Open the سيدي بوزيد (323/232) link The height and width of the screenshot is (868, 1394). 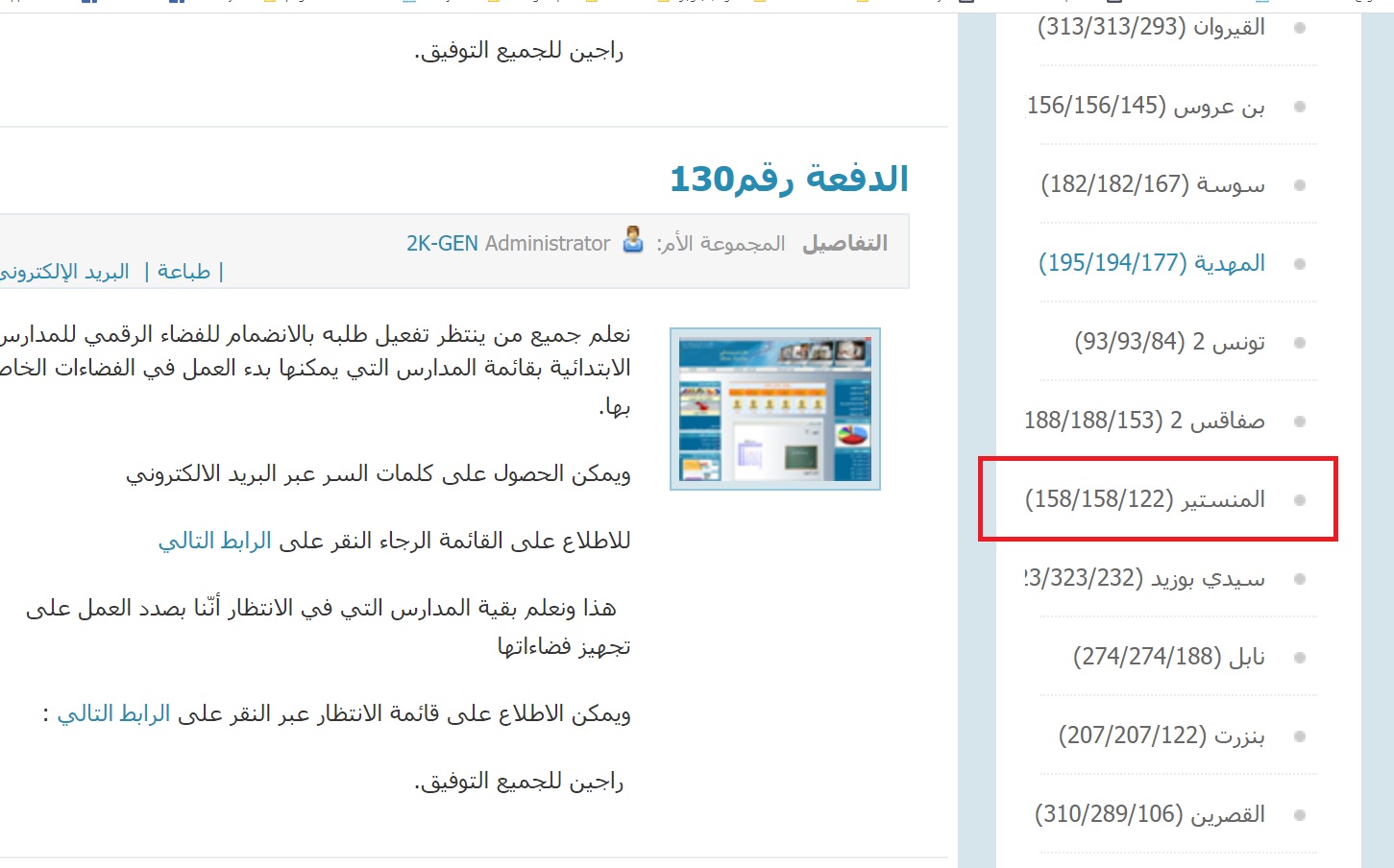point(1145,579)
